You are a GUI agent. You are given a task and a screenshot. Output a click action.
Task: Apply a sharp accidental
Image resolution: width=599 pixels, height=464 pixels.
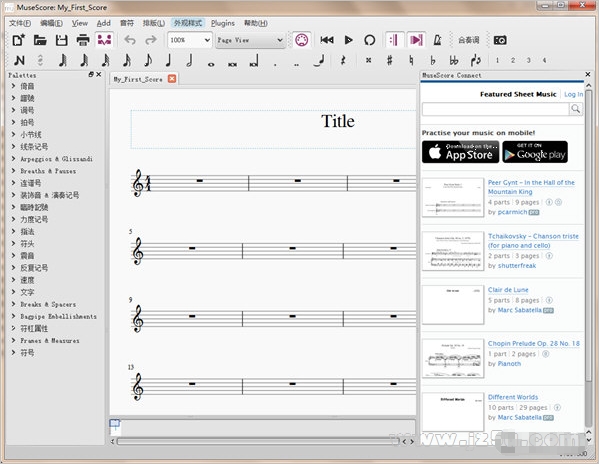[x=390, y=60]
